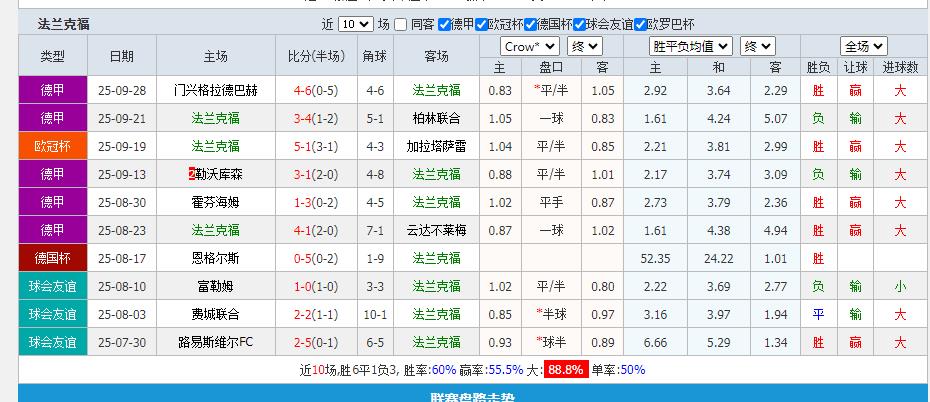Expand the Crow* odds company dropdown
The height and width of the screenshot is (402, 930).
[530, 46]
